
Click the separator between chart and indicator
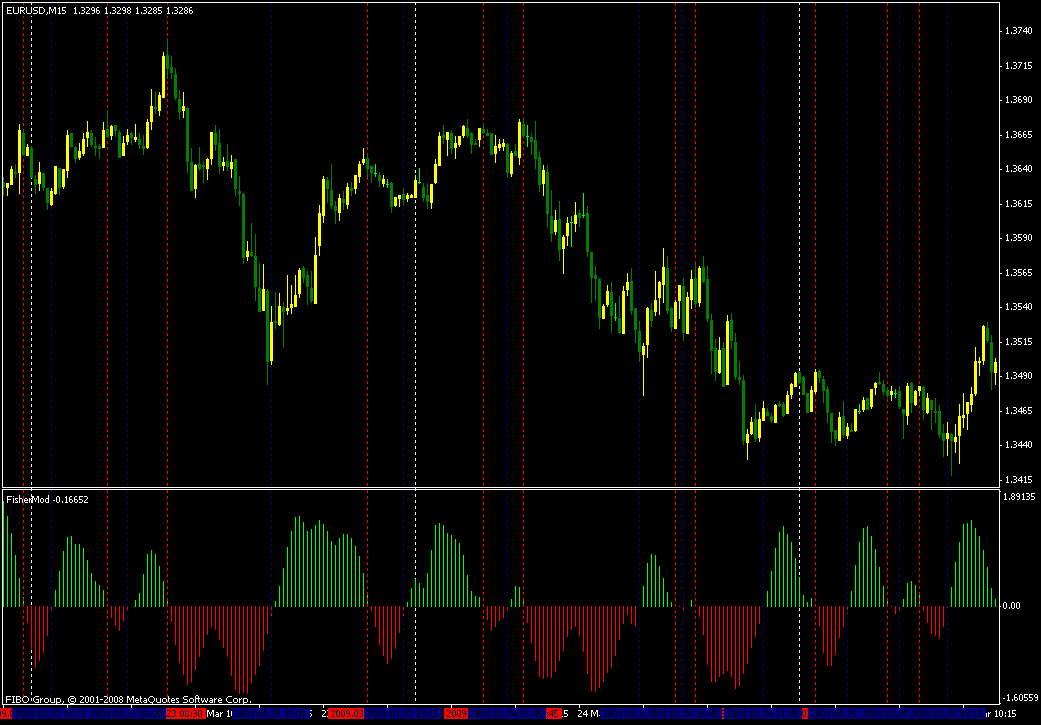pos(500,488)
